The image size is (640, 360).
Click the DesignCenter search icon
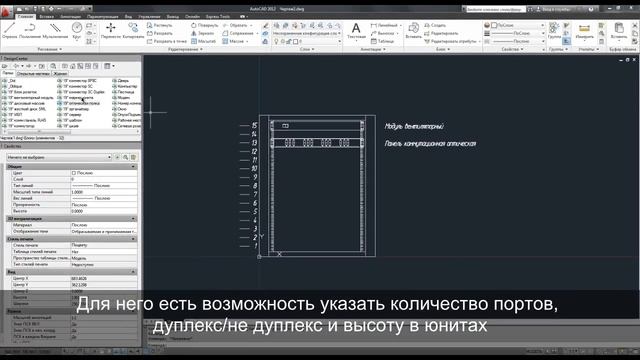[53, 66]
